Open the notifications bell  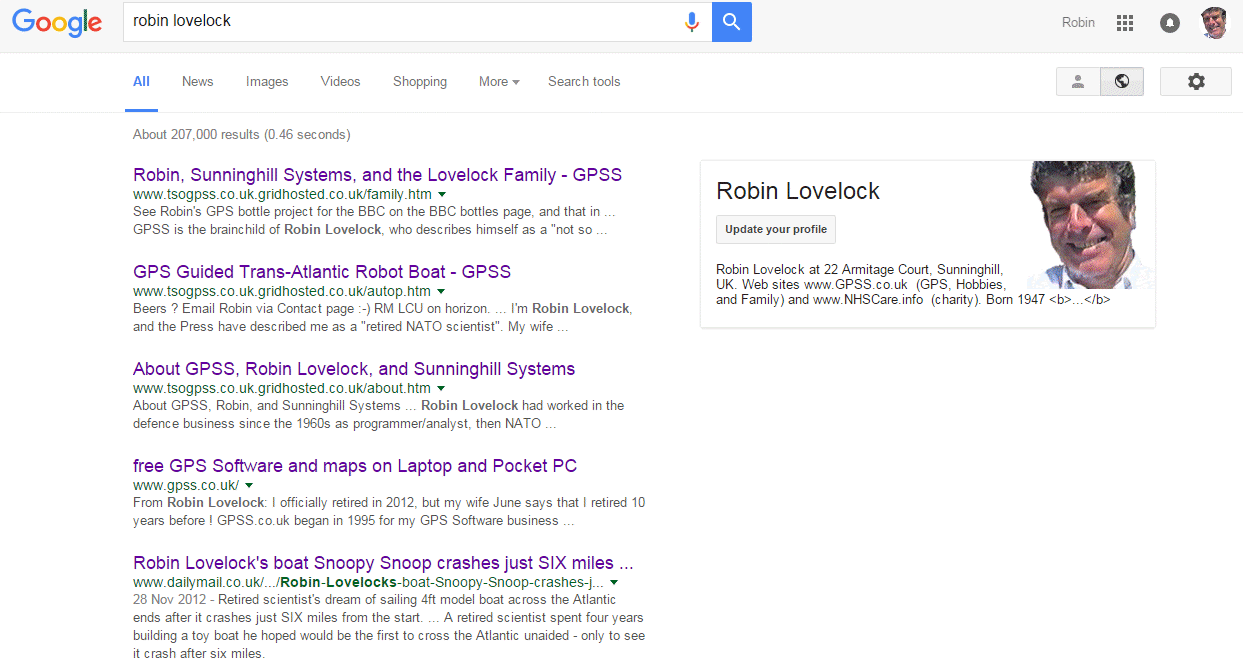1169,22
